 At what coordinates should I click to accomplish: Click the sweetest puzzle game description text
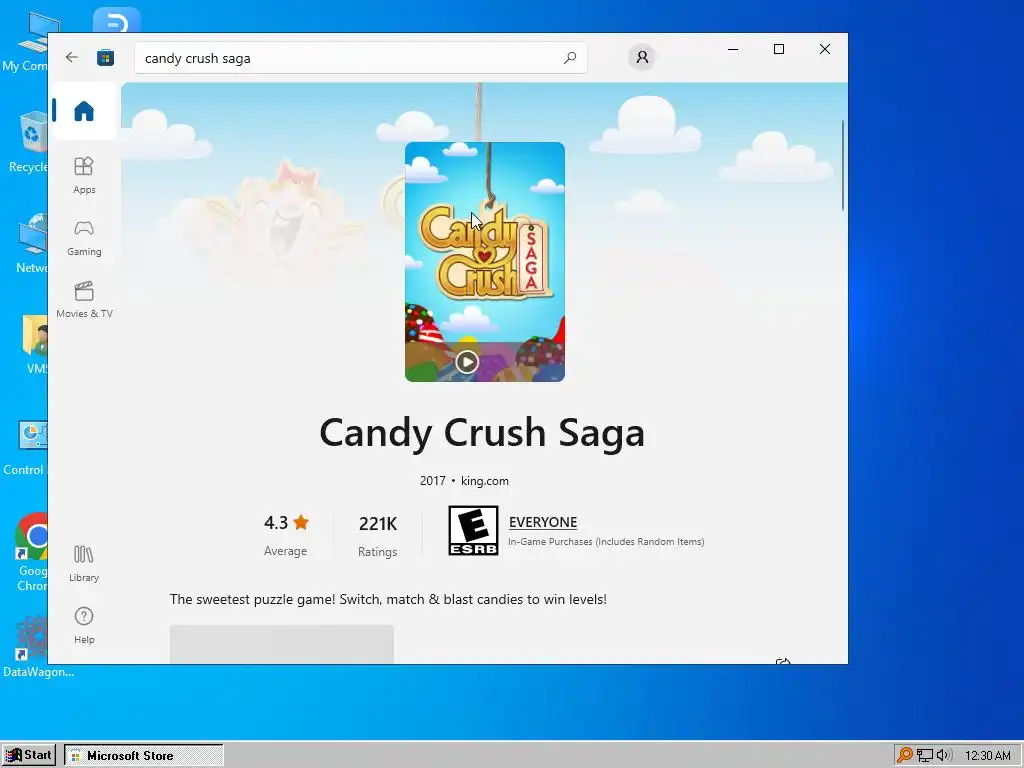pos(388,599)
